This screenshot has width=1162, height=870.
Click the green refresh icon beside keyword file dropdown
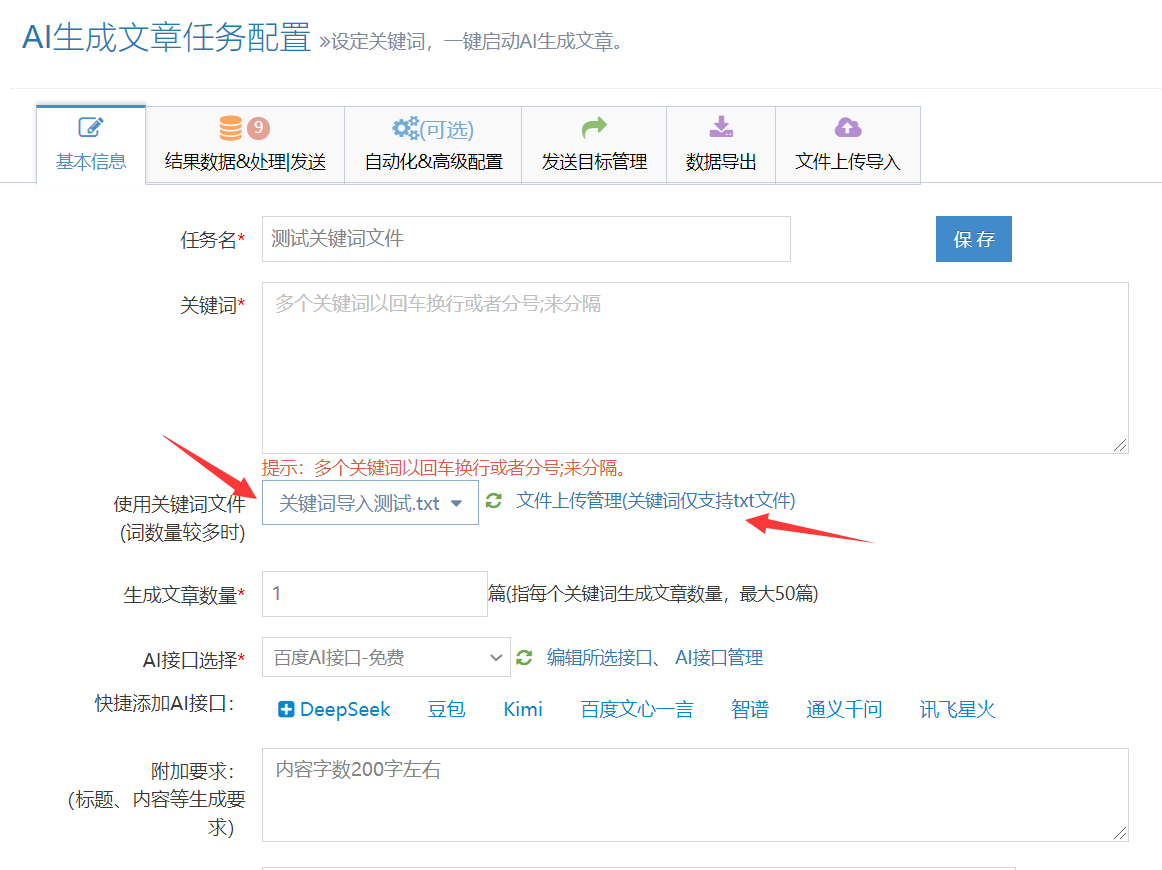click(494, 501)
